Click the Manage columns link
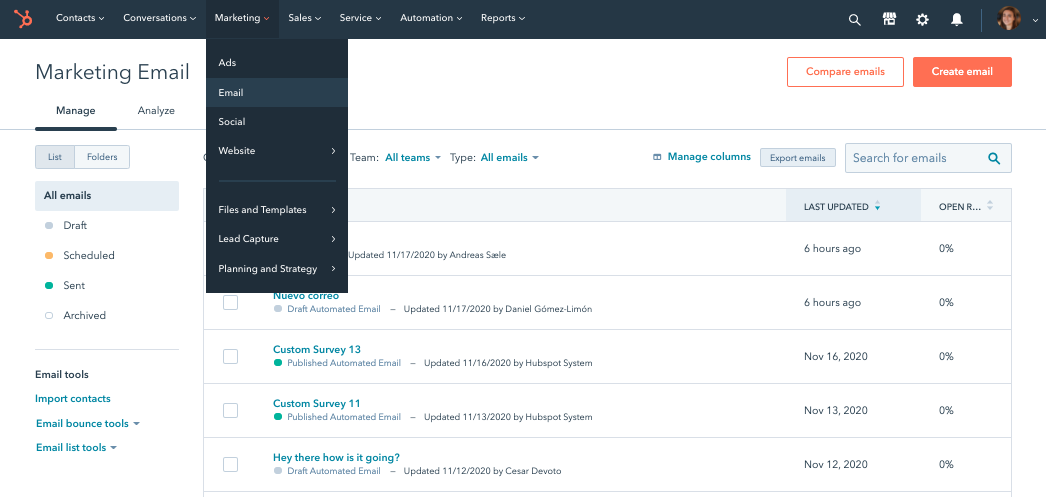This screenshot has height=497, width=1046. pyautogui.click(x=709, y=157)
